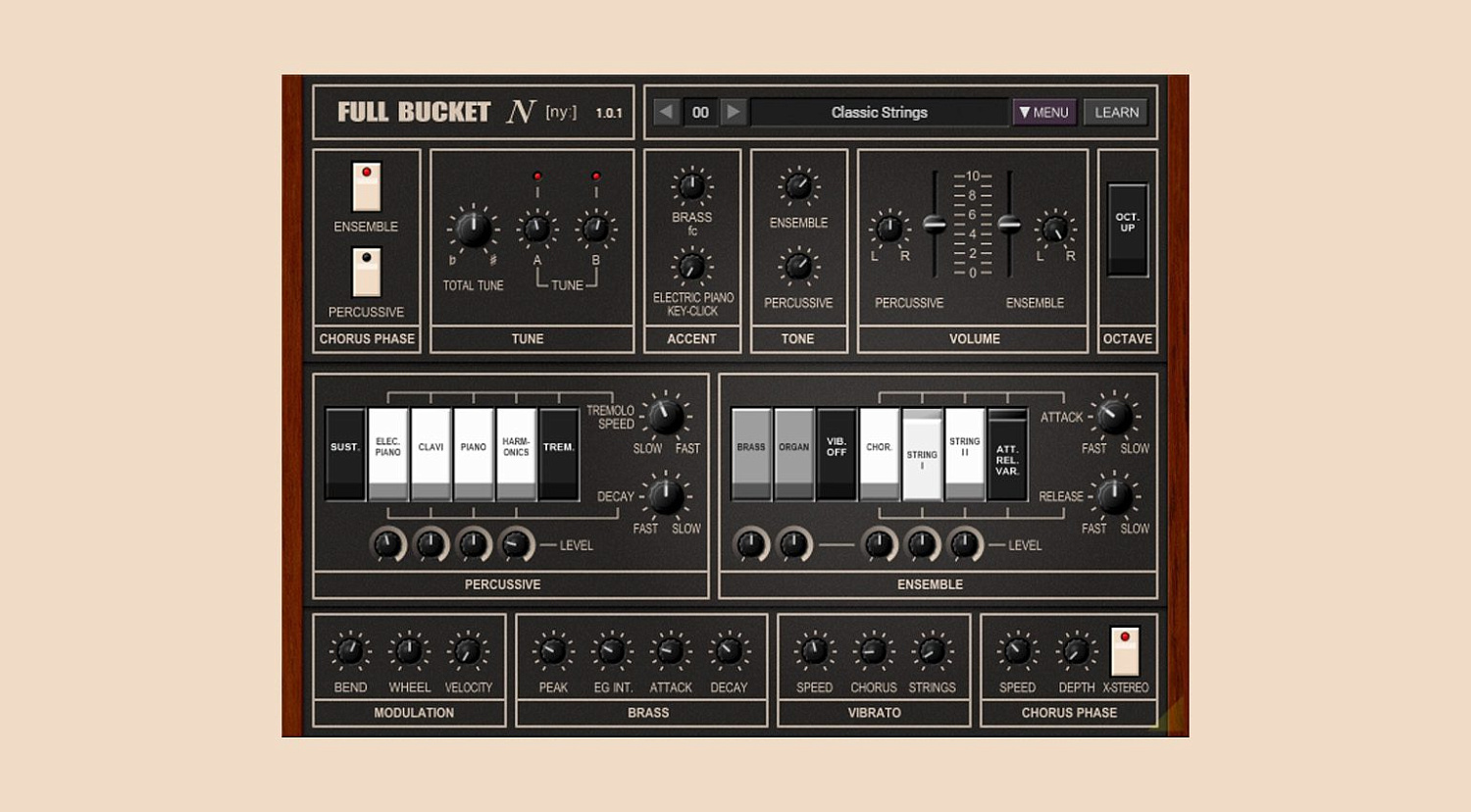
Task: Click the Brass Decay knob
Action: click(729, 651)
